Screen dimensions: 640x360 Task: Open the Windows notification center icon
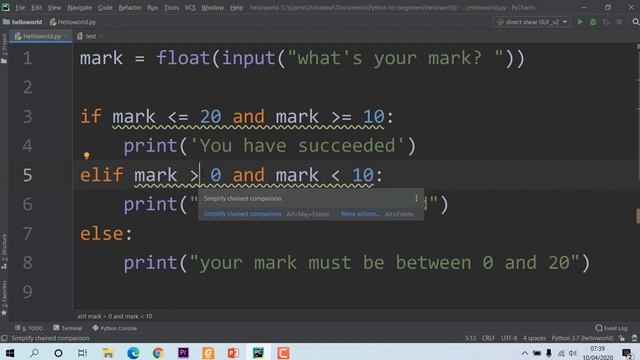pyautogui.click(x=627, y=353)
